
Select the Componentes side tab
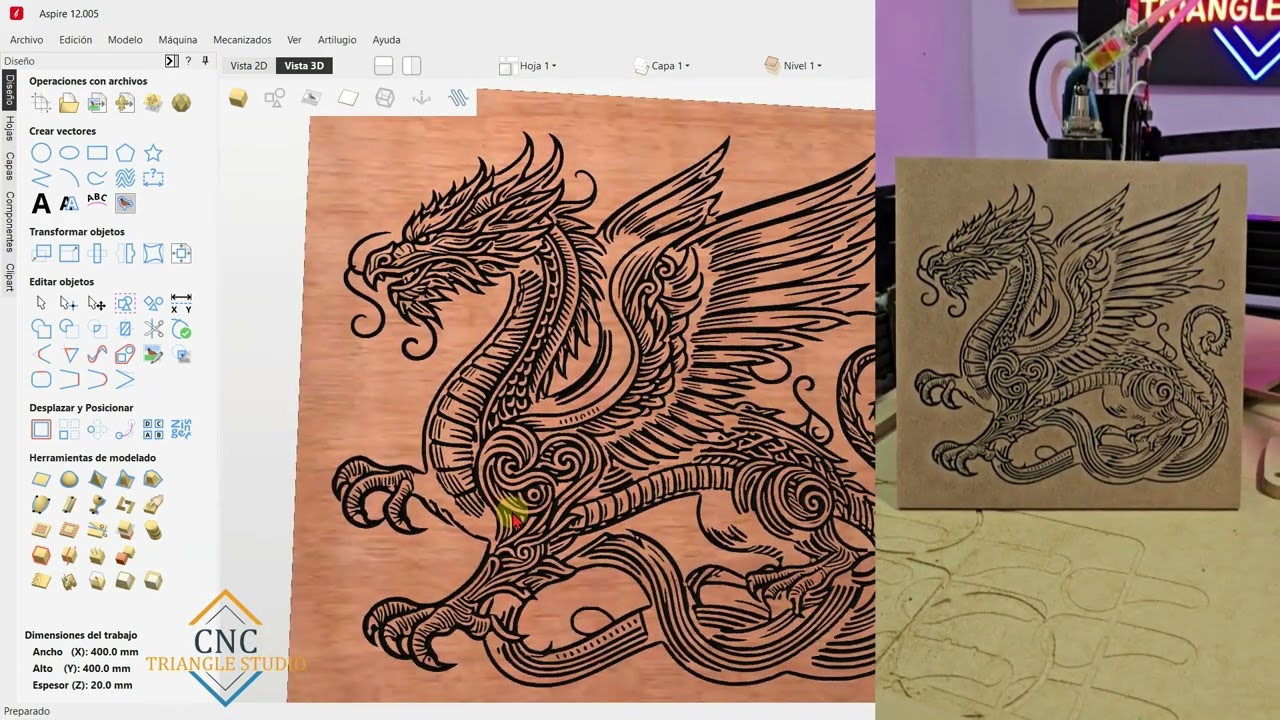(x=9, y=221)
